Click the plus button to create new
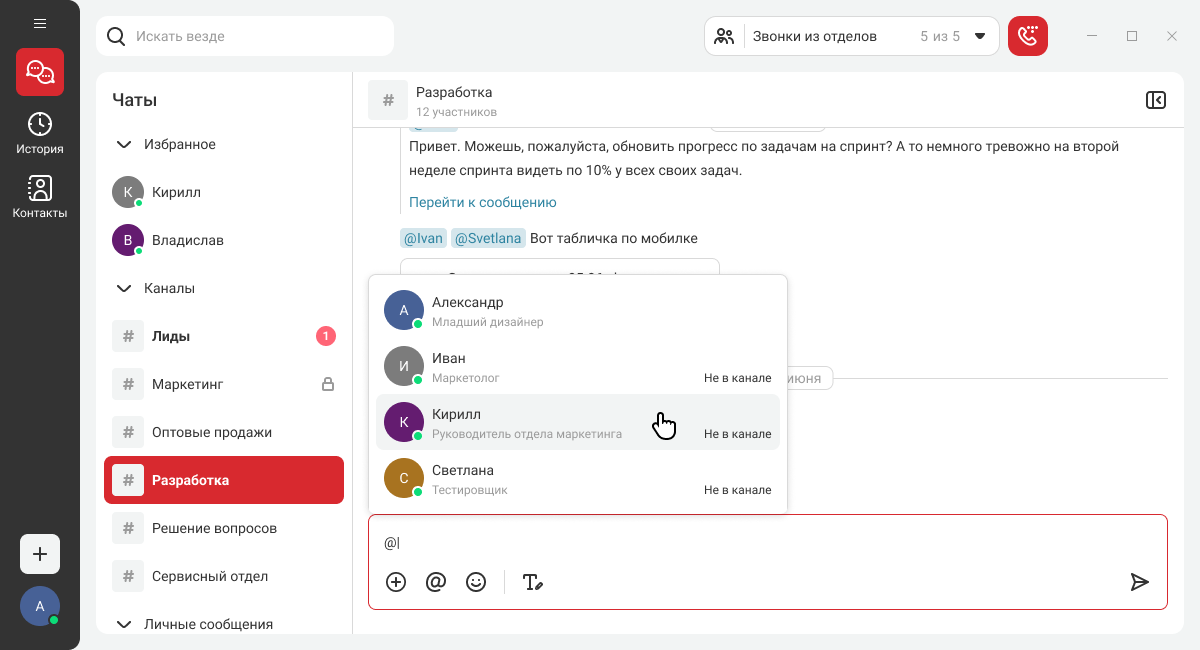Image resolution: width=1200 pixels, height=650 pixels. tap(40, 554)
